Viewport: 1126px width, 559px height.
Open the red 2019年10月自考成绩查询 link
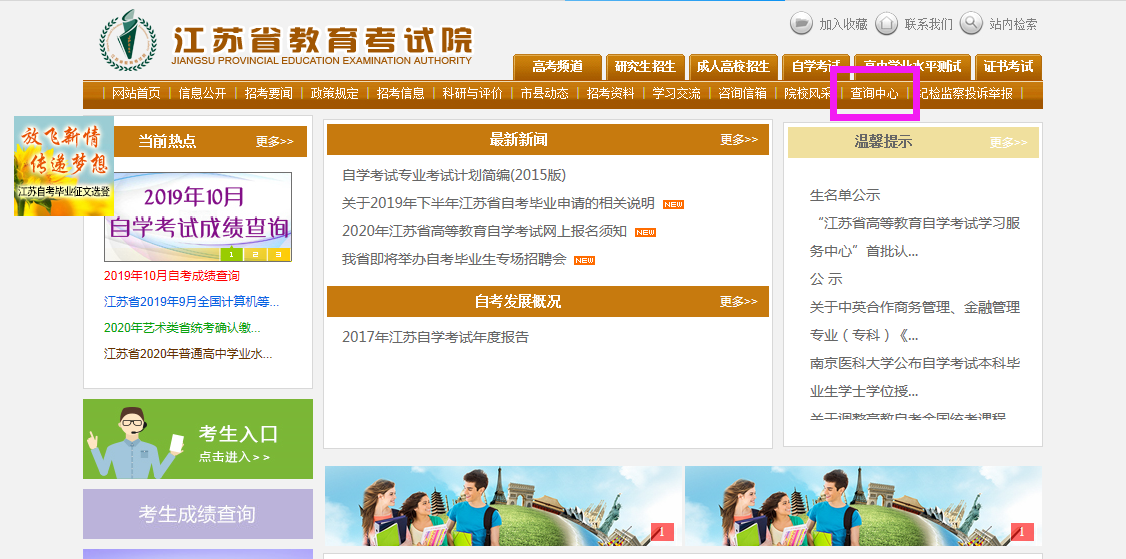(172, 275)
